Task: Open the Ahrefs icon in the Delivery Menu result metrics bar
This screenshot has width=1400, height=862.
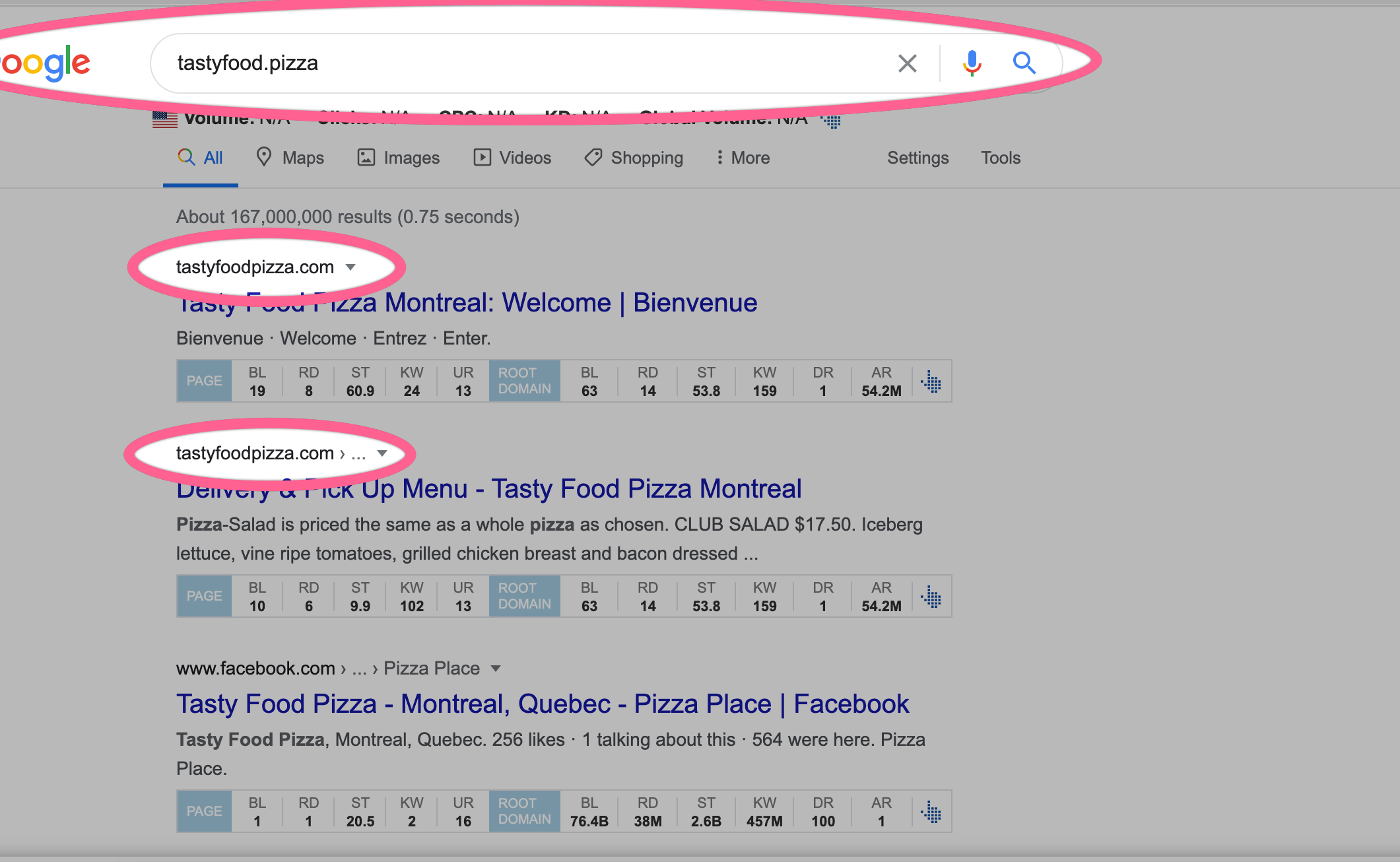Action: [931, 597]
